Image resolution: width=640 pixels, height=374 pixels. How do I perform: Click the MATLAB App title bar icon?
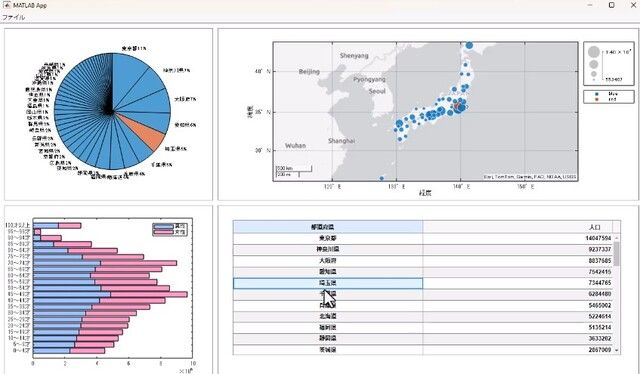[x=6, y=5]
